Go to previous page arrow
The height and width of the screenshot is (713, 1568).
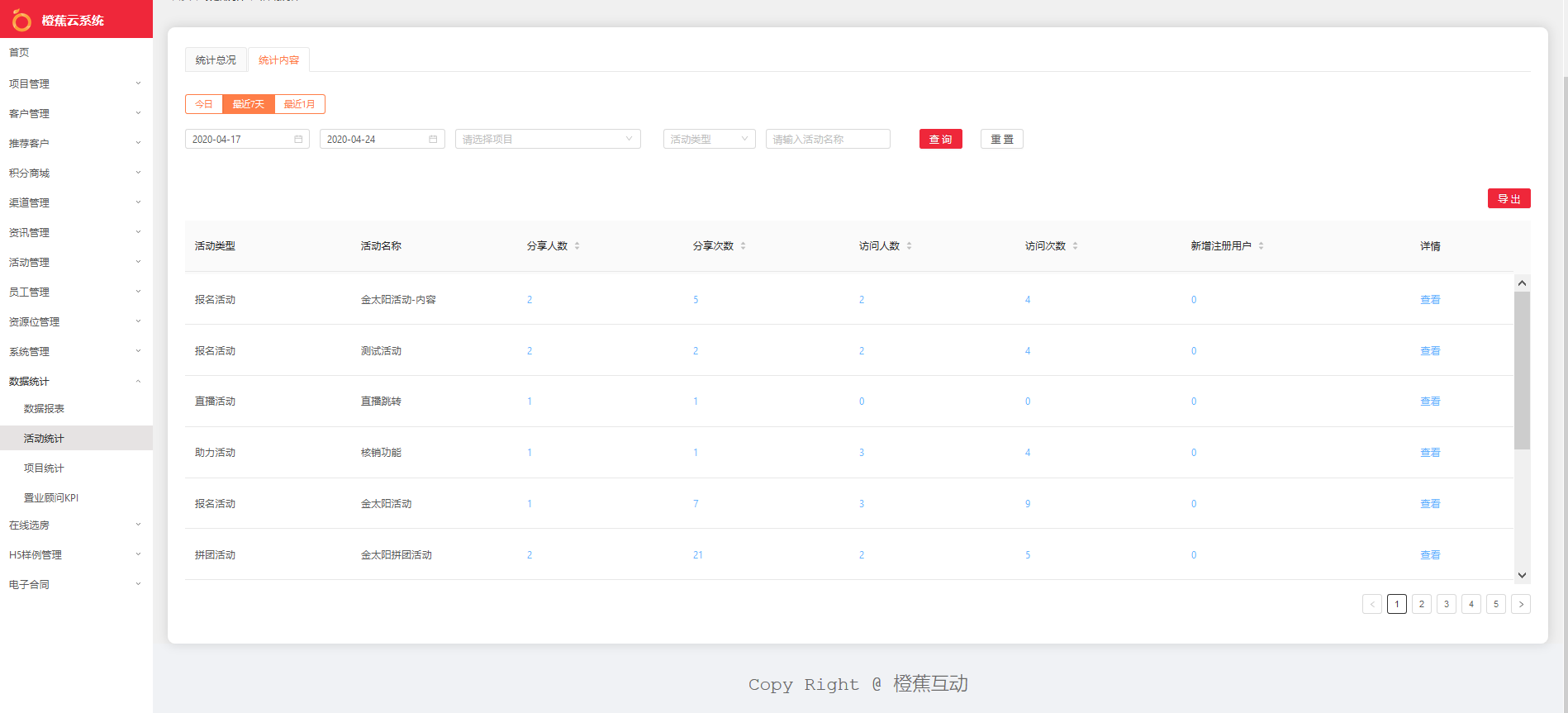pos(1372,604)
